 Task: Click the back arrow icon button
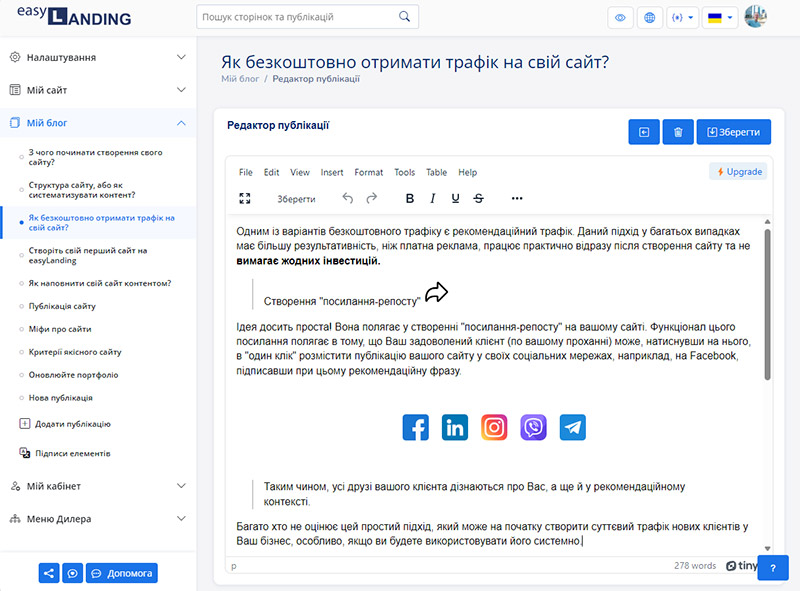coord(644,132)
